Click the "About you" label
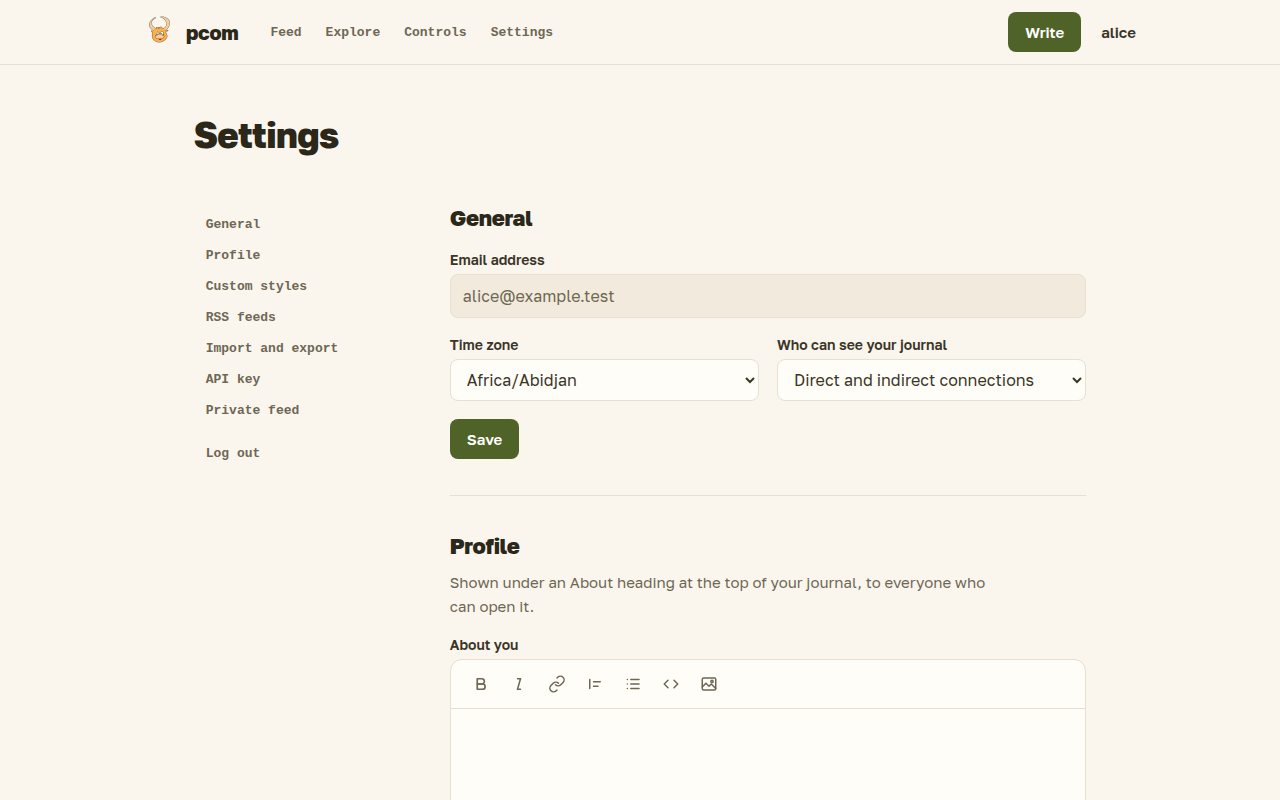Screen dimensions: 1280x800 [484, 645]
